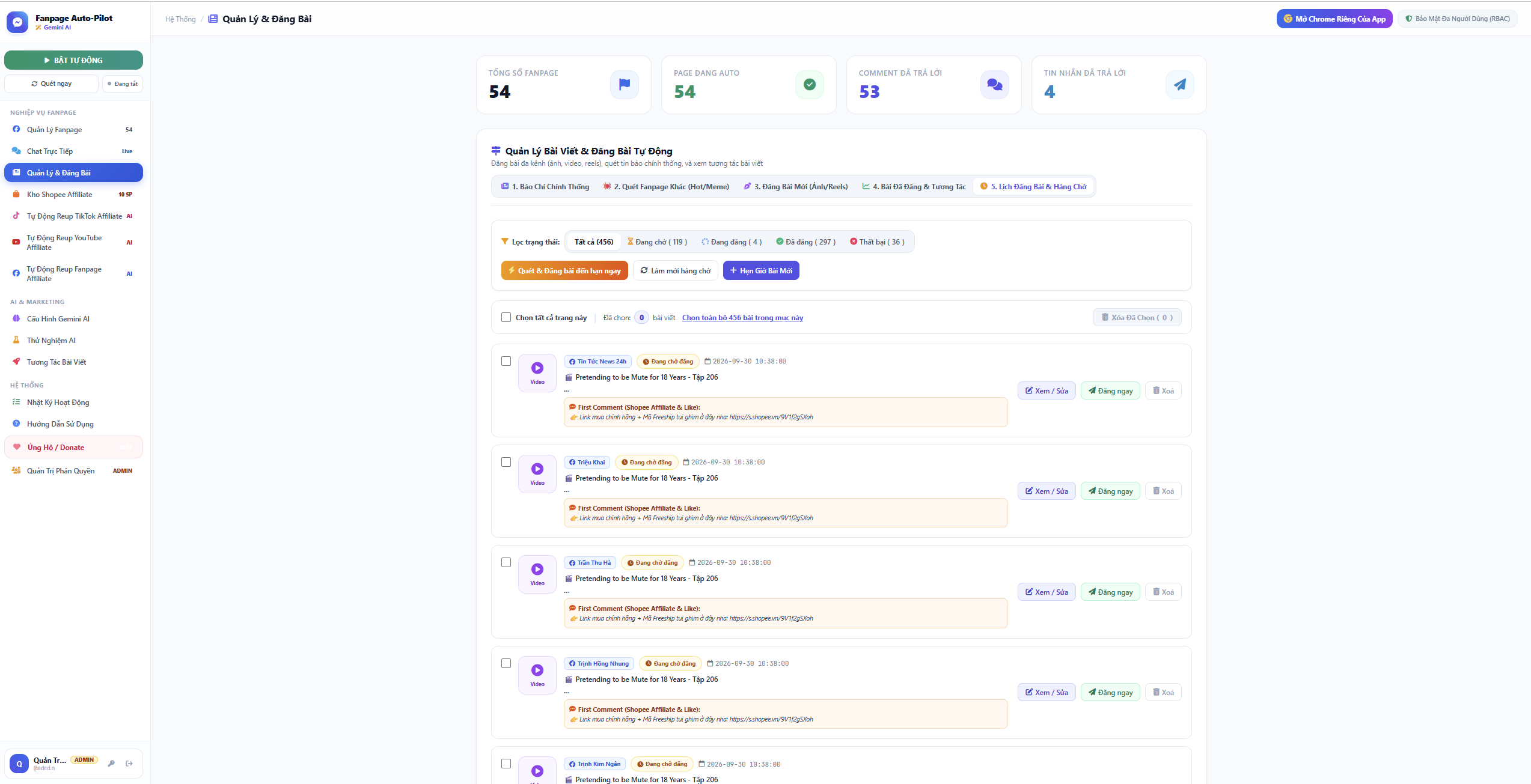
Task: Click Xem / Sửa for the Triệu Khai post
Action: tap(1047, 491)
